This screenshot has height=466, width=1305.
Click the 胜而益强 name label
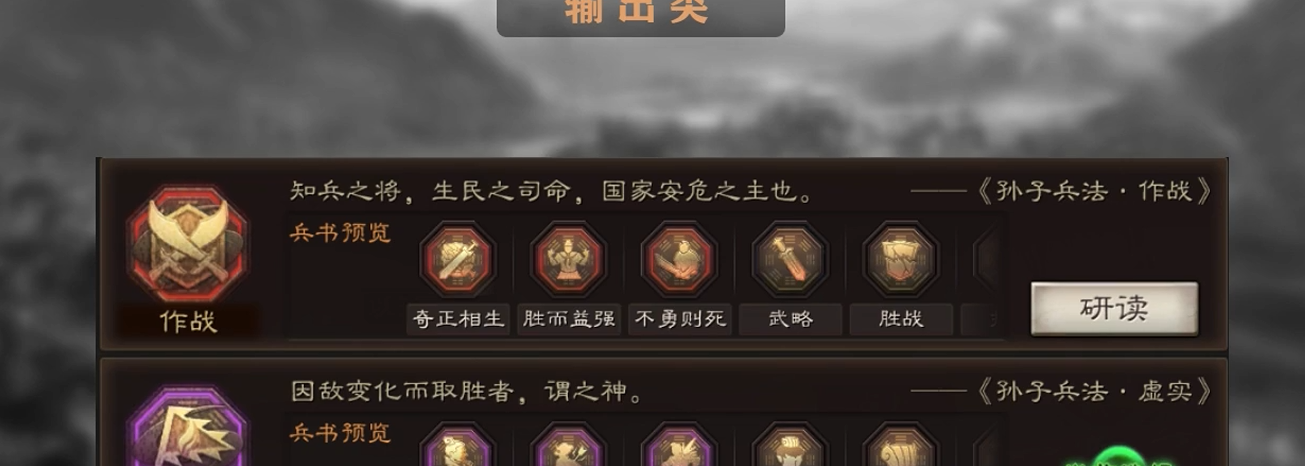[568, 320]
